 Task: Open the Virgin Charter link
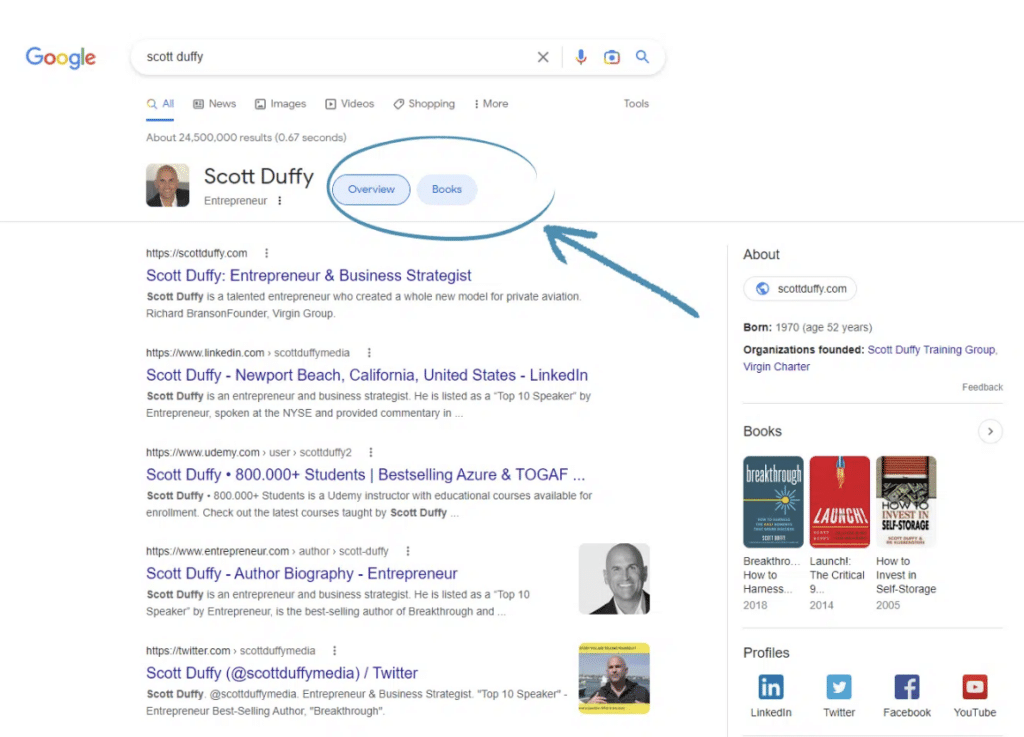[x=776, y=367]
